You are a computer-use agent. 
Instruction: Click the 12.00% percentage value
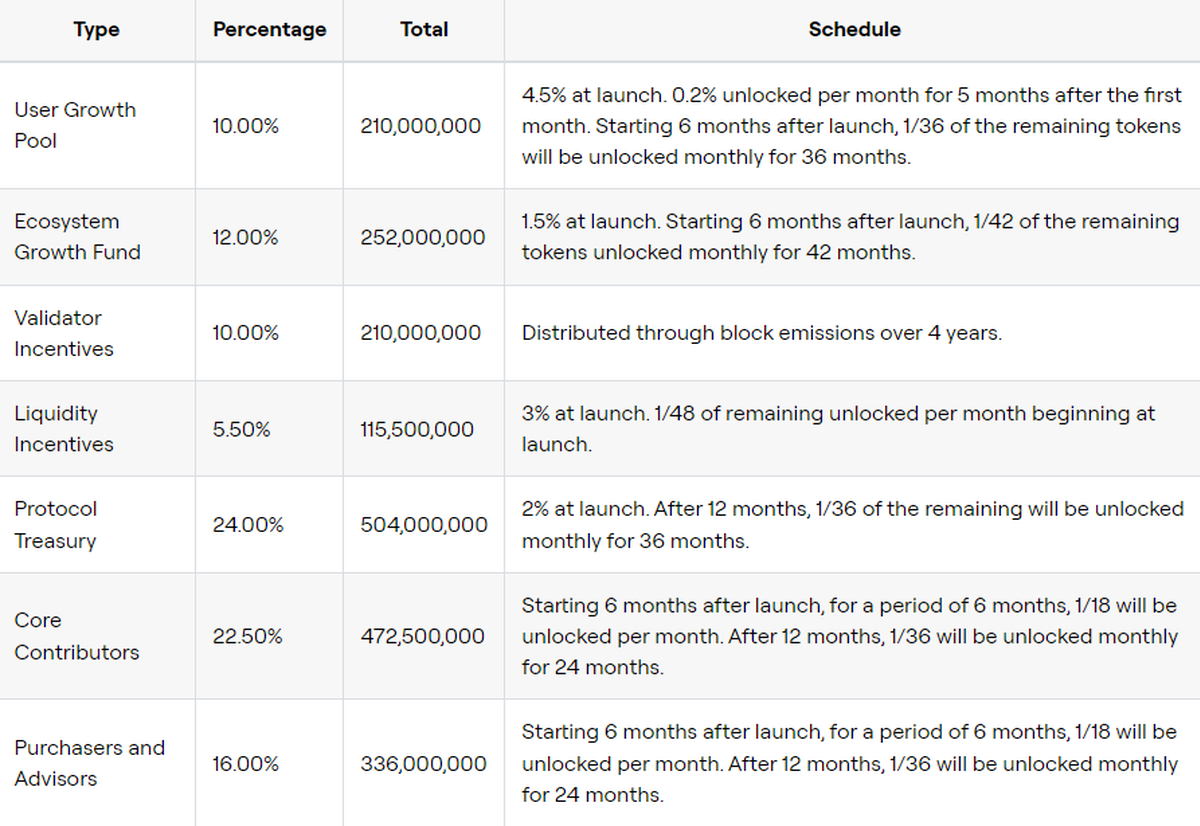point(245,237)
